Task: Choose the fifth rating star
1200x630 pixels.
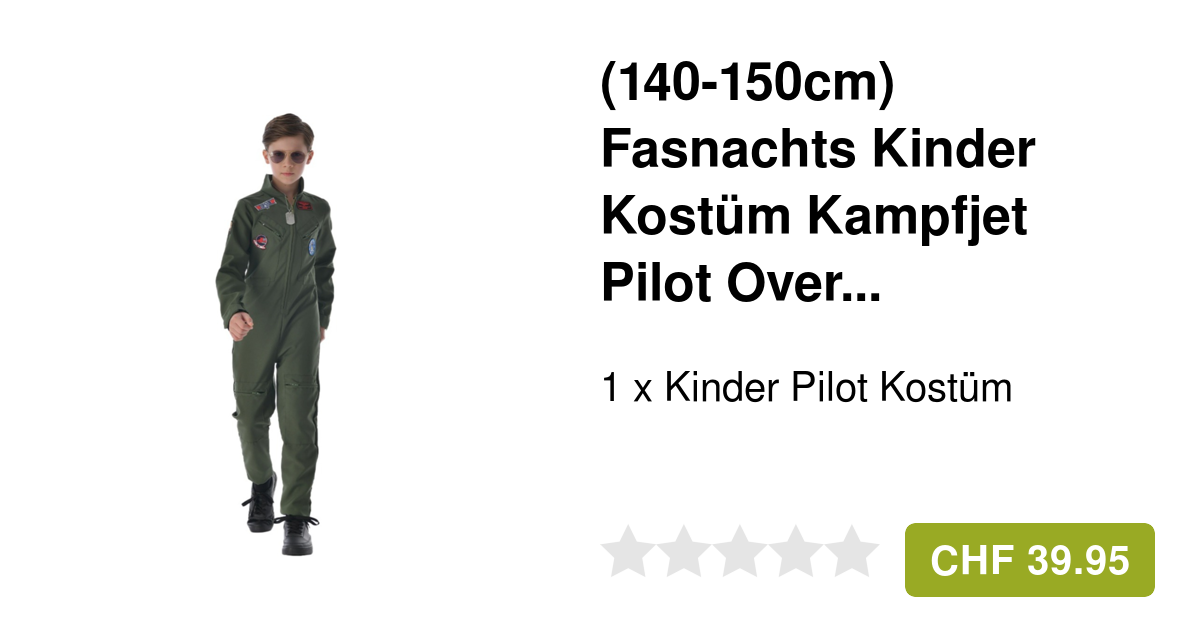Action: 853,551
